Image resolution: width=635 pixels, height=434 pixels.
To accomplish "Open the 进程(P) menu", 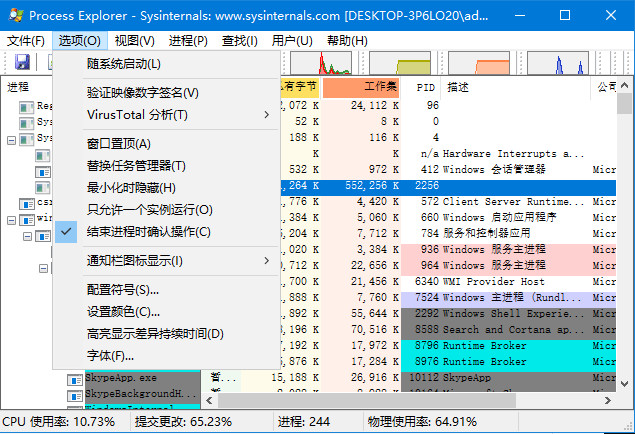I will 188,41.
